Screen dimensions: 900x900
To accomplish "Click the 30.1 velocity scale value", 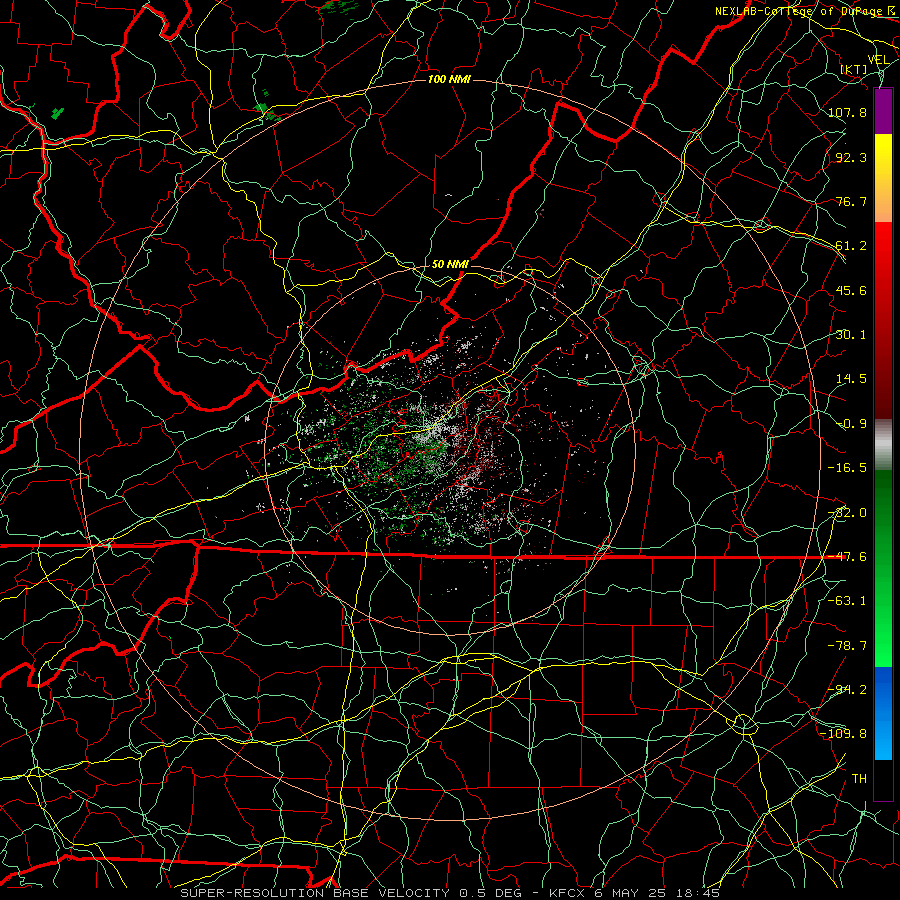I will click(851, 335).
